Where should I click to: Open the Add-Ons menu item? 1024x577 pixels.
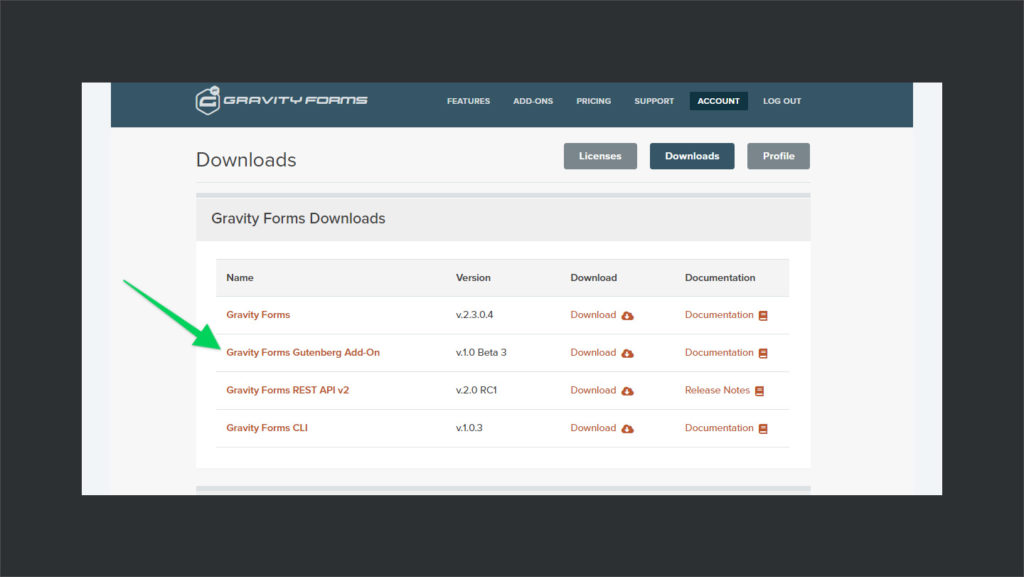tap(533, 101)
